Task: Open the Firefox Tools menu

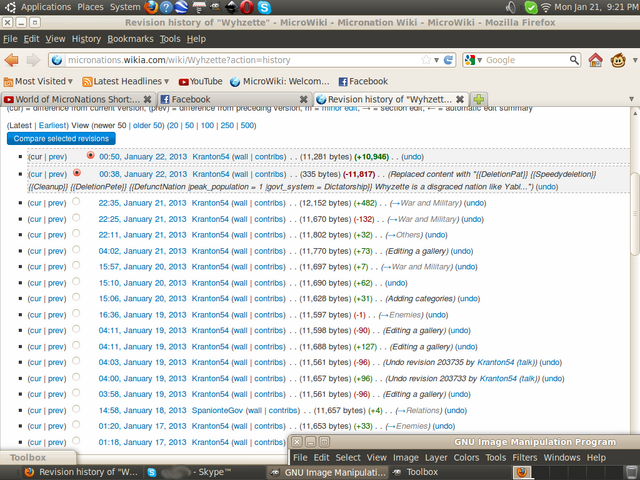Action: (x=170, y=39)
